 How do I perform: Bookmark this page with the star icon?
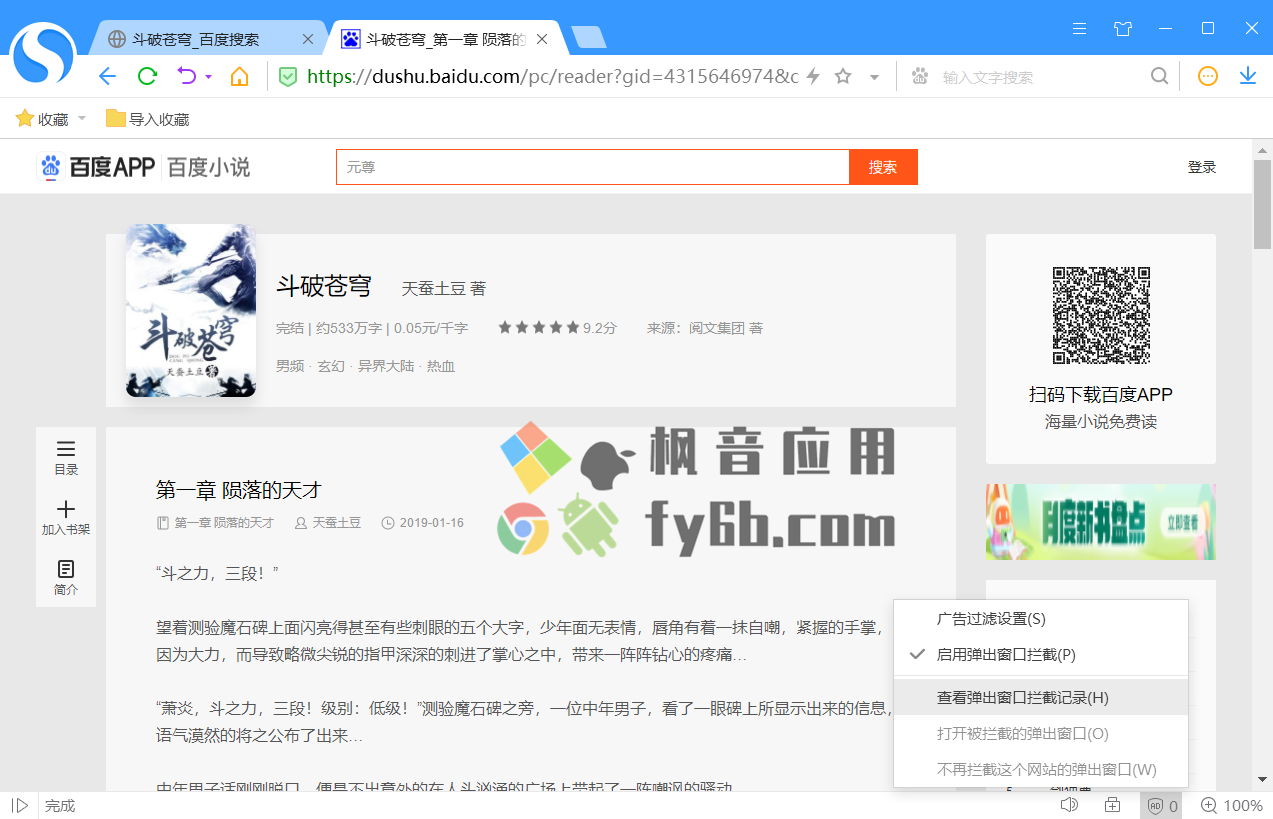click(843, 77)
